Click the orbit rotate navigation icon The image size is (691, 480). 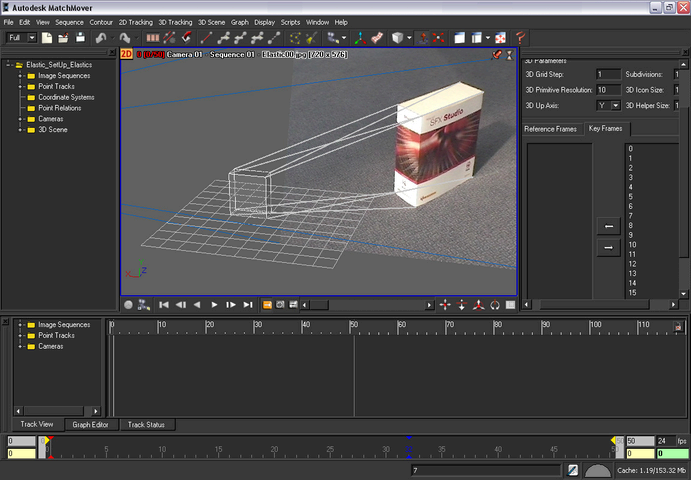(495, 305)
